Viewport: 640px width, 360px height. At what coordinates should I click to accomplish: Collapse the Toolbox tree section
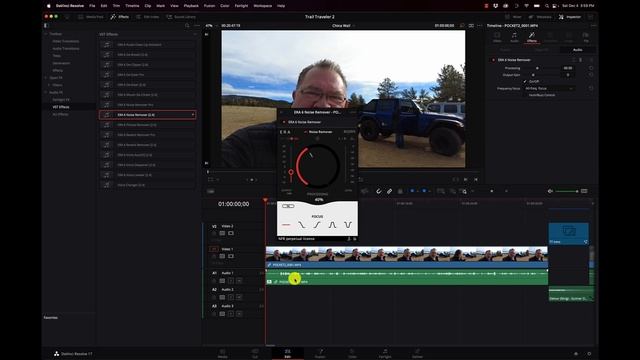click(x=46, y=34)
